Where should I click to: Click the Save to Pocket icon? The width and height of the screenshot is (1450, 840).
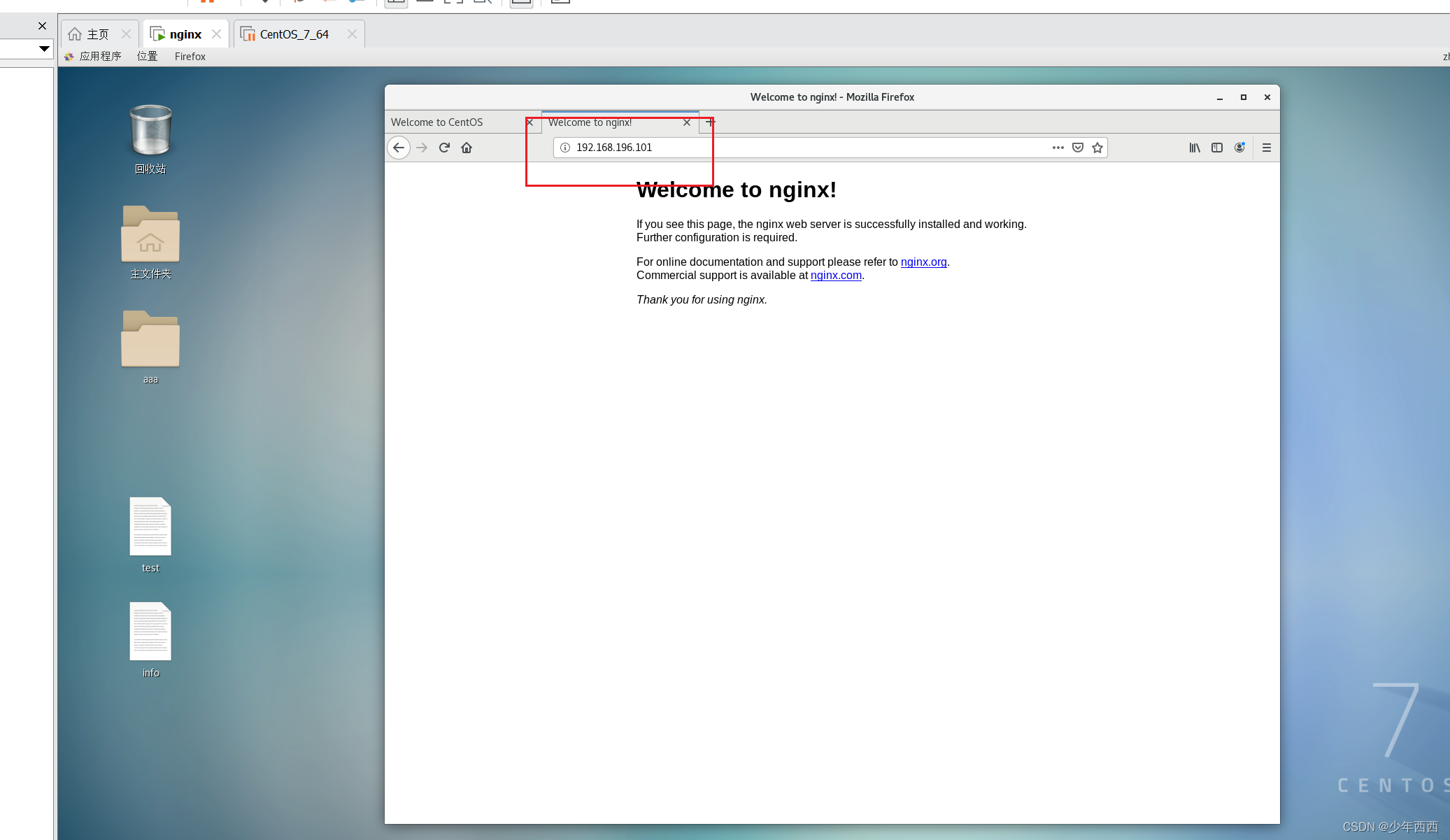coord(1078,148)
